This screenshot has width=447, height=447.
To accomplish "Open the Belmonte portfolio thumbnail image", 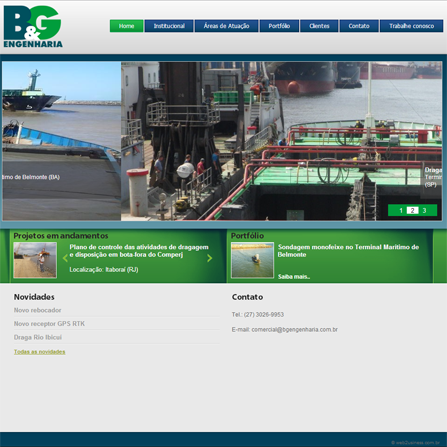I will point(252,260).
